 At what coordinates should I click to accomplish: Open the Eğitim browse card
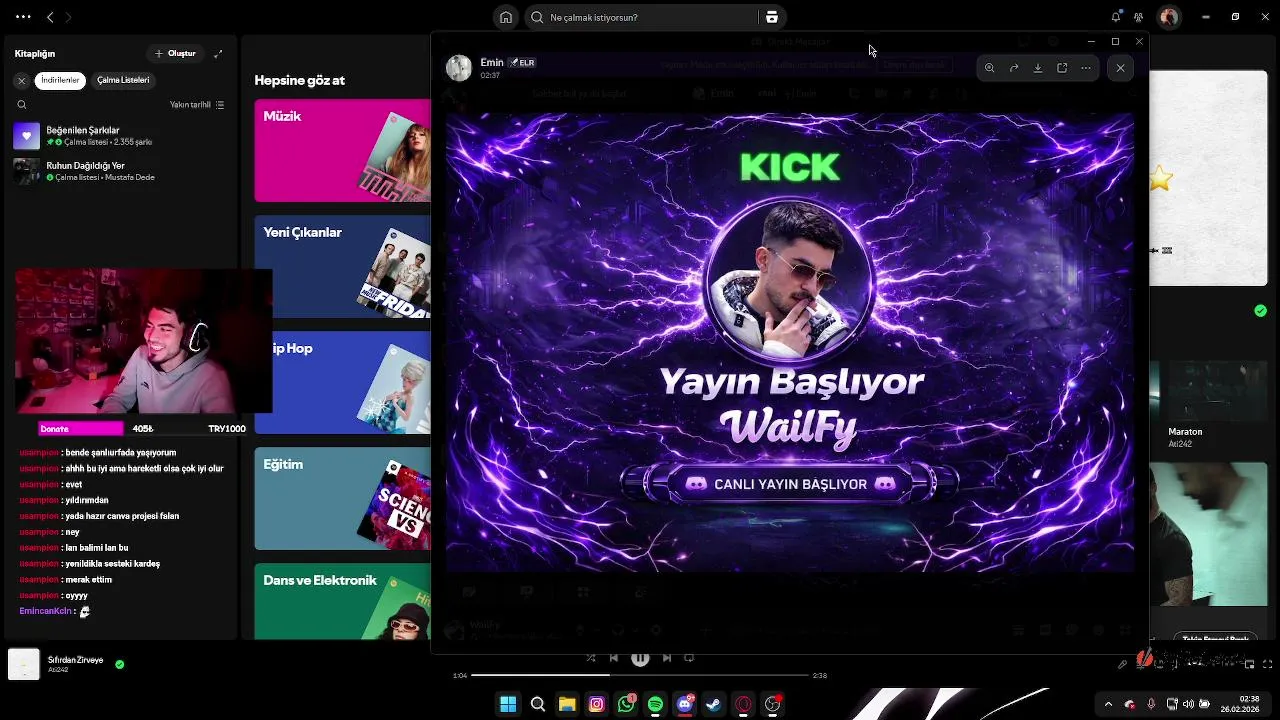(342, 498)
